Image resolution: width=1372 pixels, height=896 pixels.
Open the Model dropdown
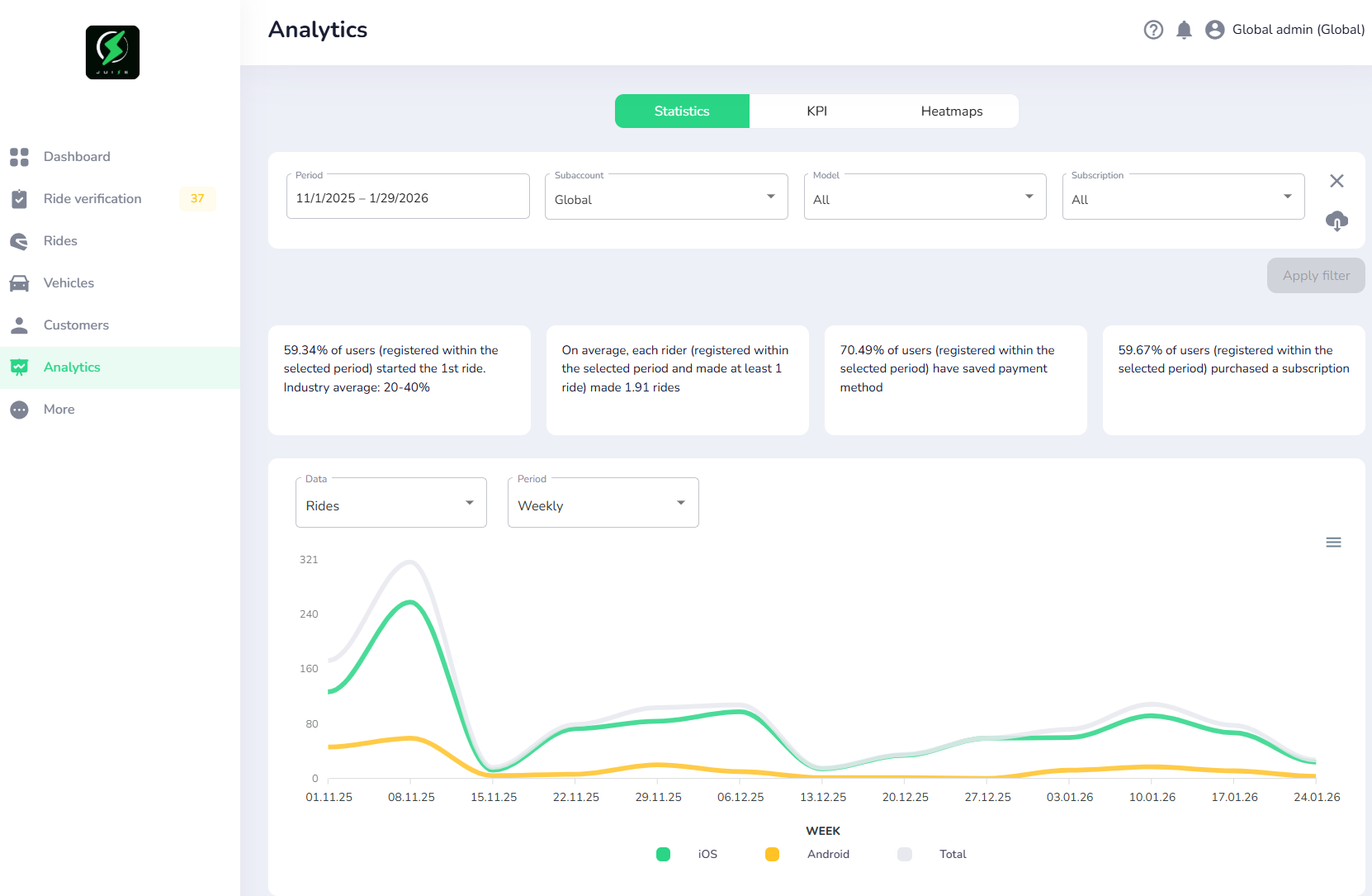click(925, 197)
